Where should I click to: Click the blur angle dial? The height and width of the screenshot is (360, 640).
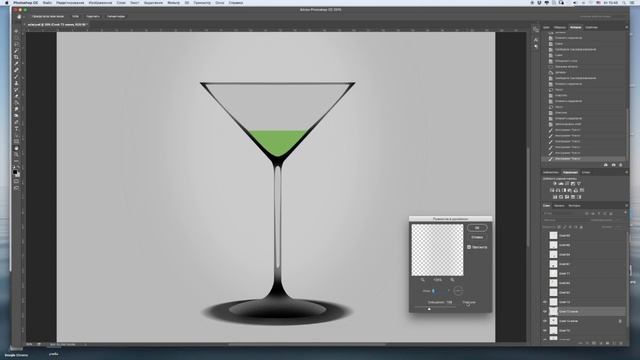(x=458, y=291)
